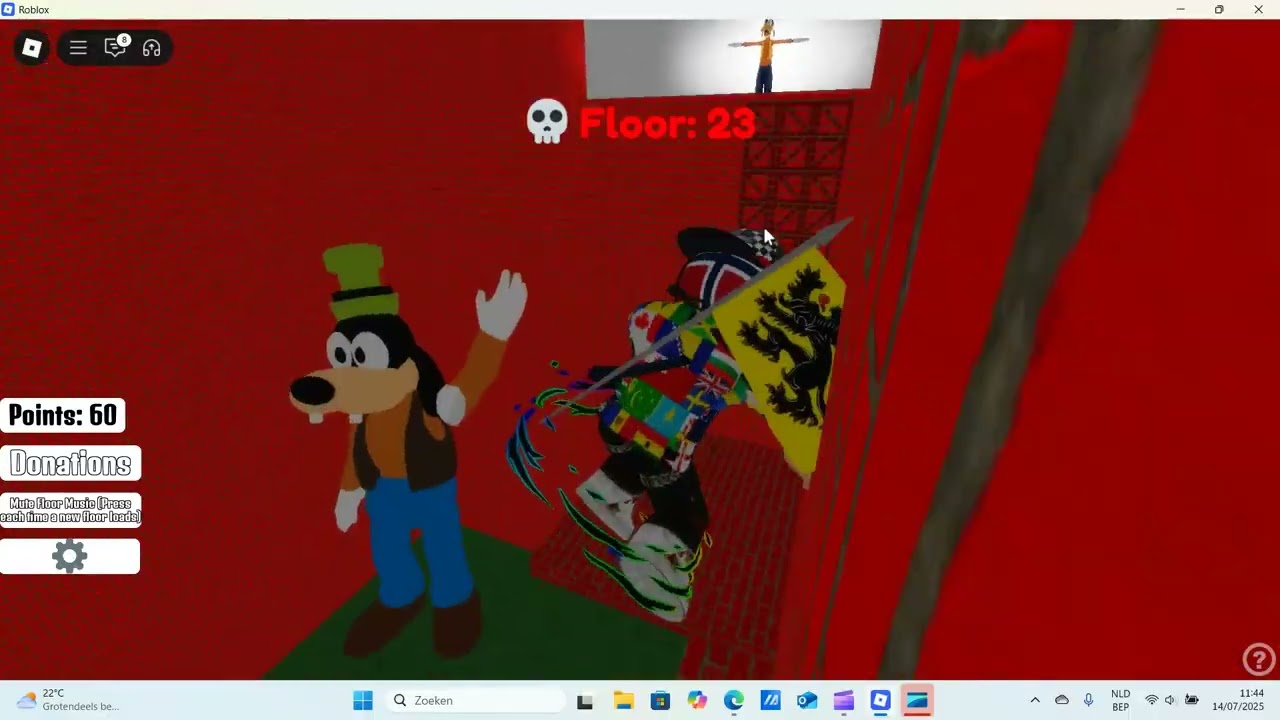
Task: Click the skull icon beside Floor
Action: [547, 122]
